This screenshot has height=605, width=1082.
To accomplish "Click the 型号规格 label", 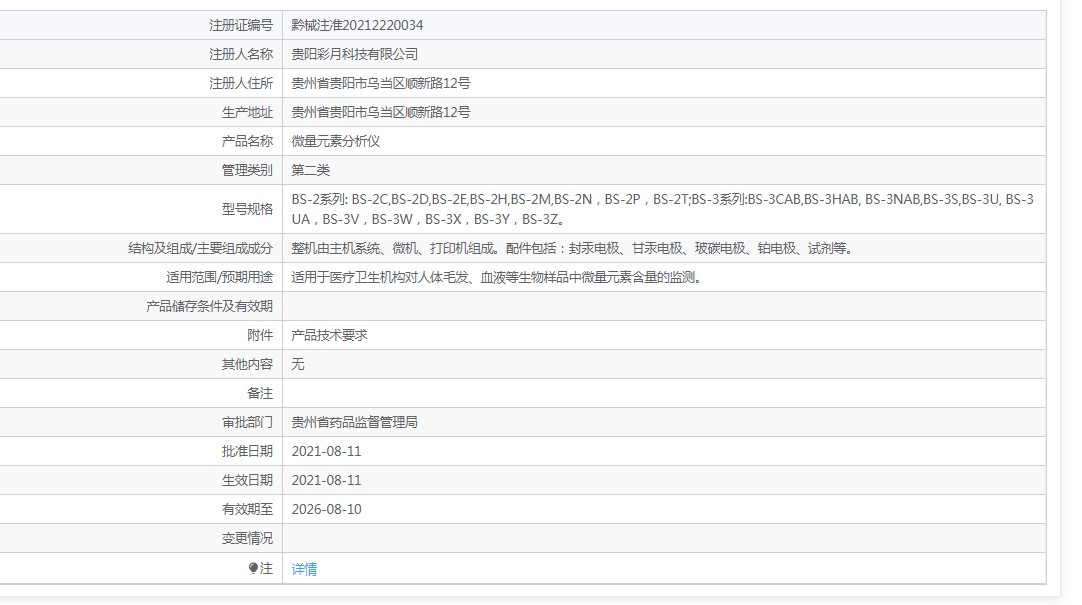I will (247, 209).
